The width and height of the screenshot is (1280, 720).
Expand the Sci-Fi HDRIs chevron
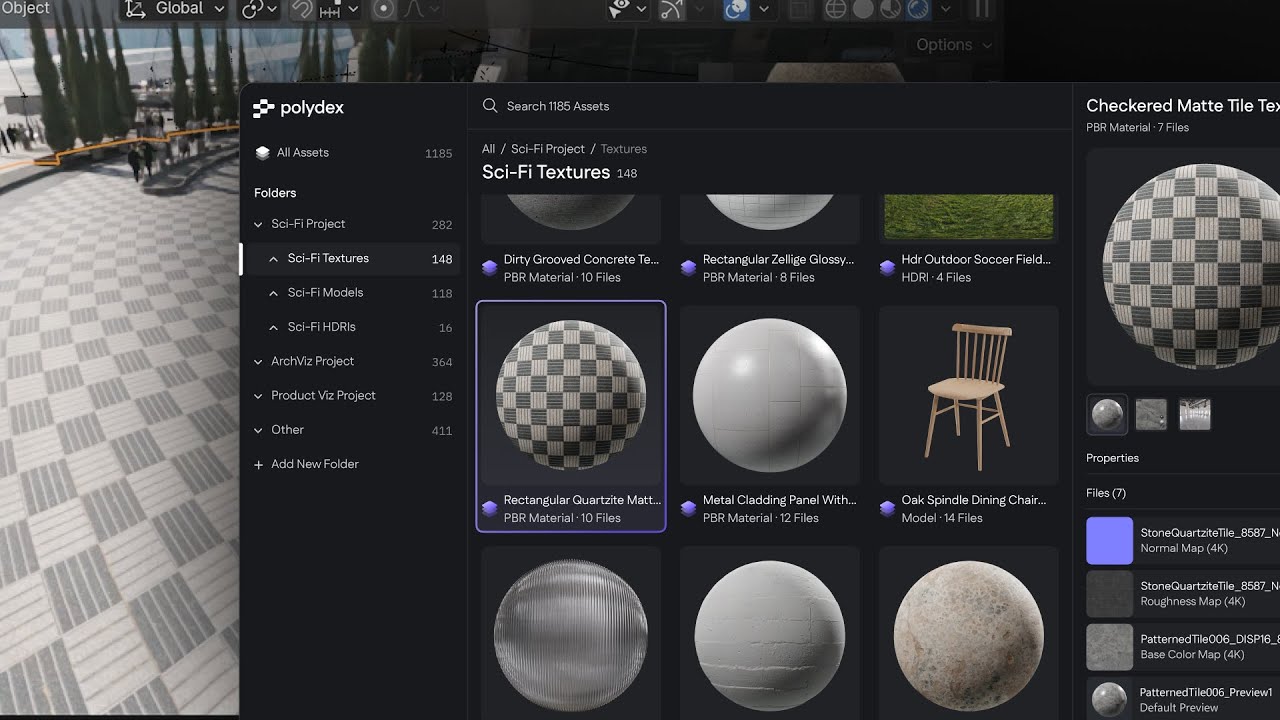[x=274, y=327]
